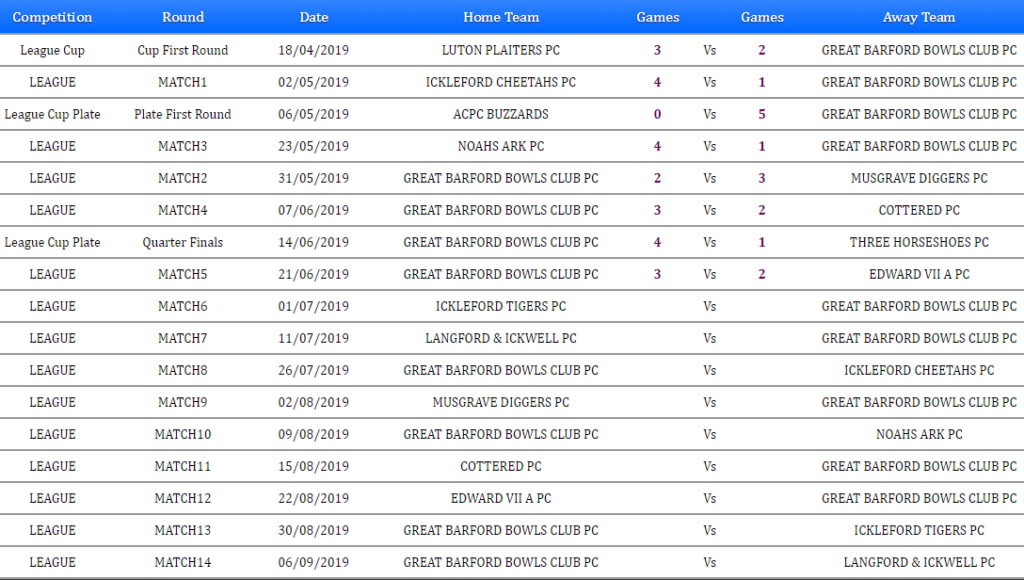Click Vs in the MATCH9 row

pos(710,402)
